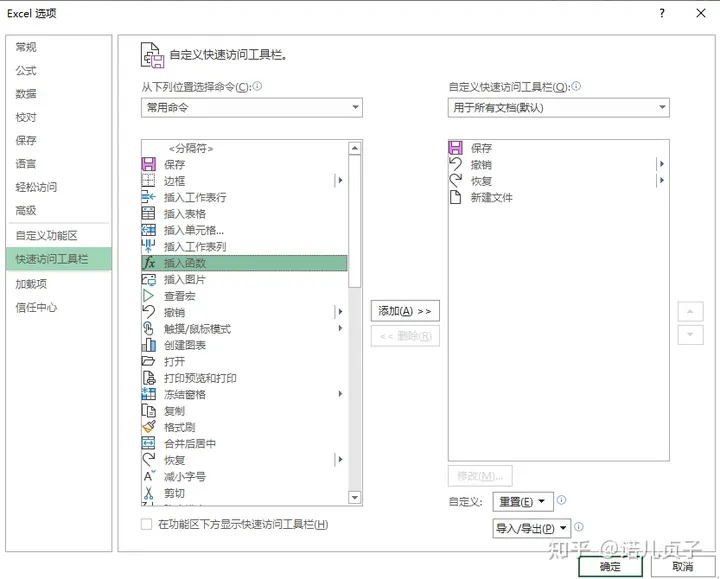Expand 触摸/鼠标模式 submenu arrow

(340, 328)
